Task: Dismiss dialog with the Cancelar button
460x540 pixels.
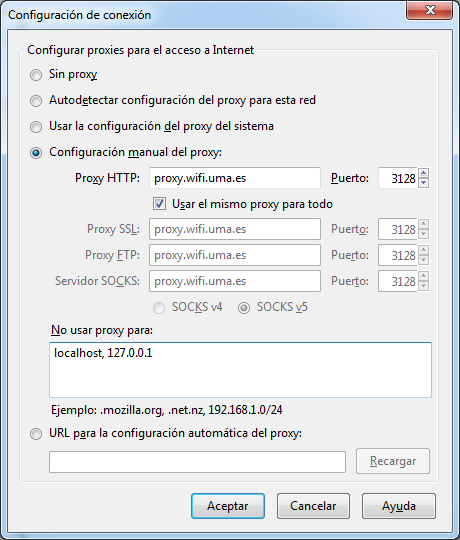Action: point(313,506)
